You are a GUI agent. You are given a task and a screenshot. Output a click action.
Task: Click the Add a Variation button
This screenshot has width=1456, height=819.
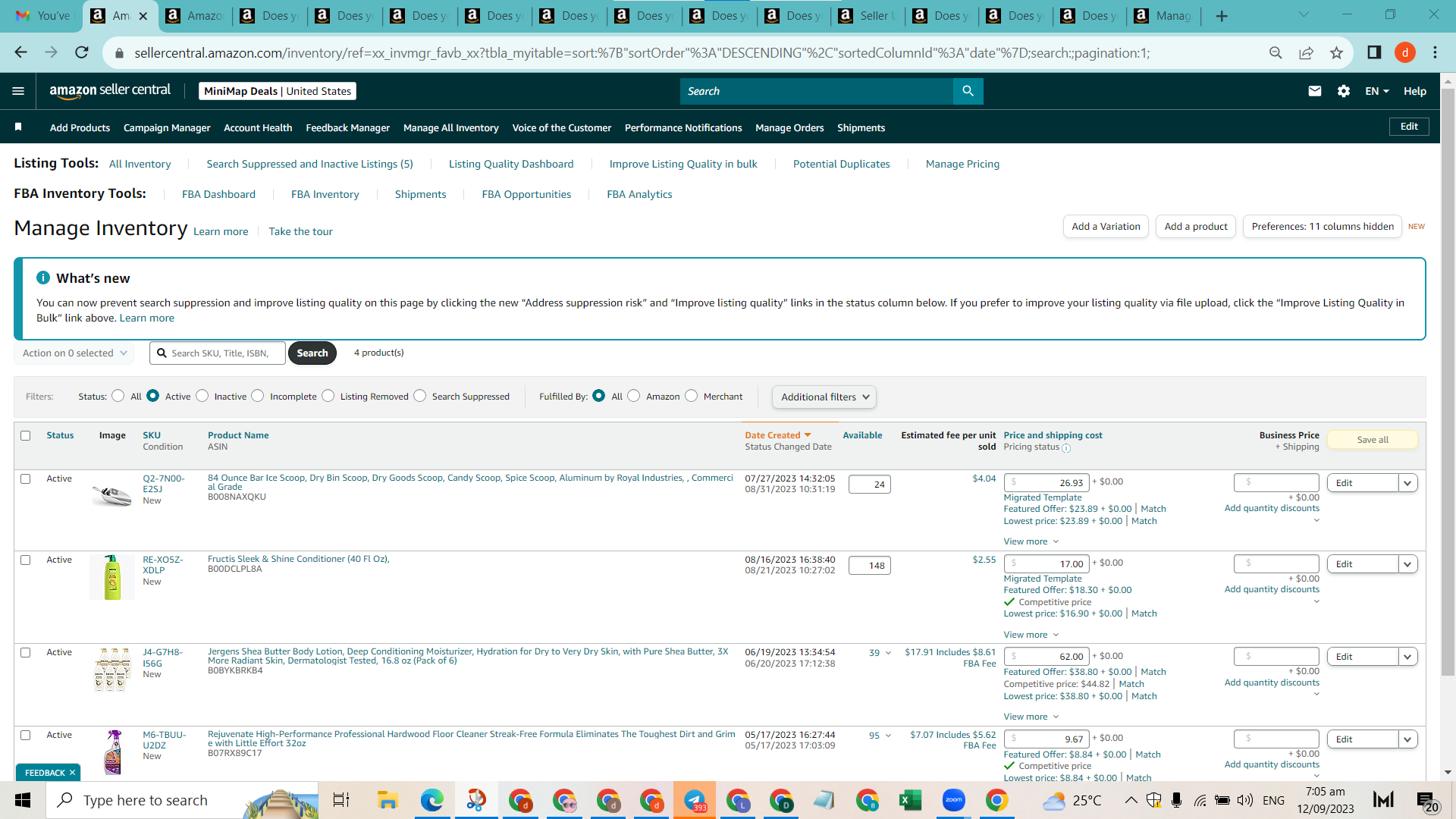click(x=1106, y=226)
